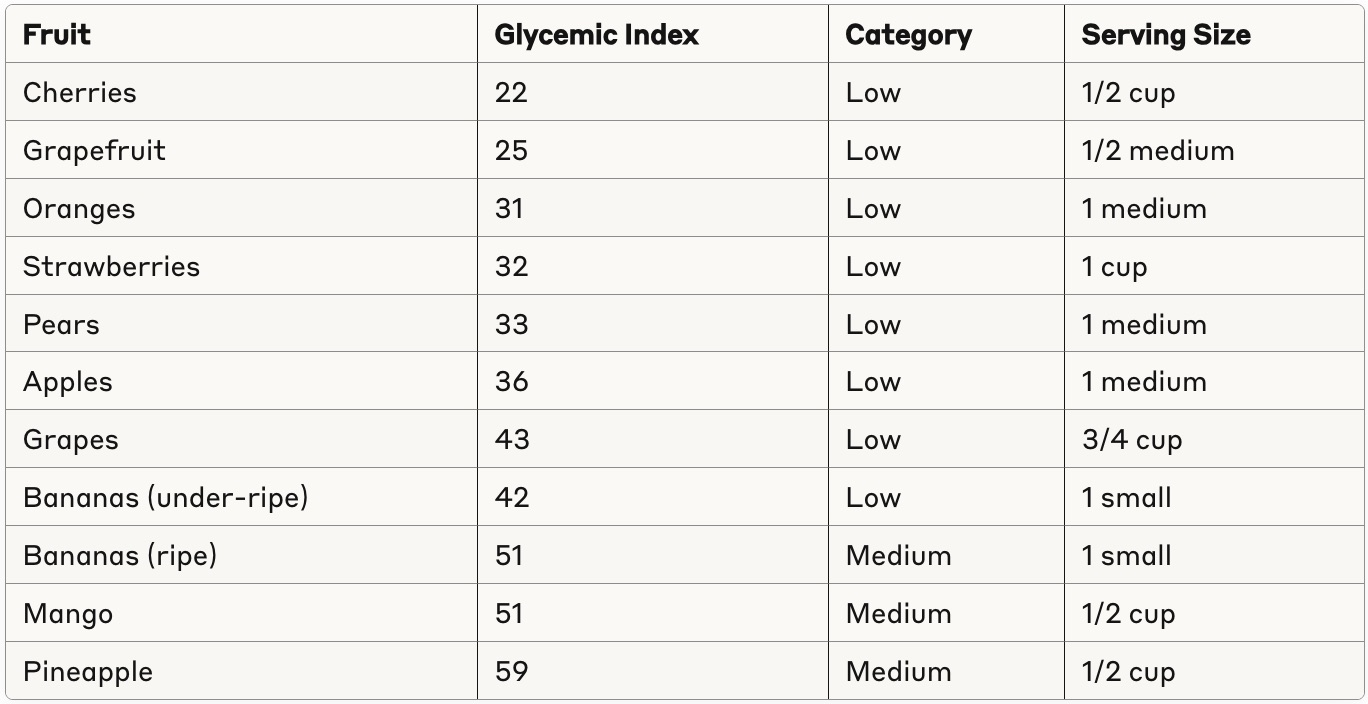This screenshot has height=704, width=1368.
Task: Select the Strawberries row's 1 cup serving
Action: coord(1114,267)
